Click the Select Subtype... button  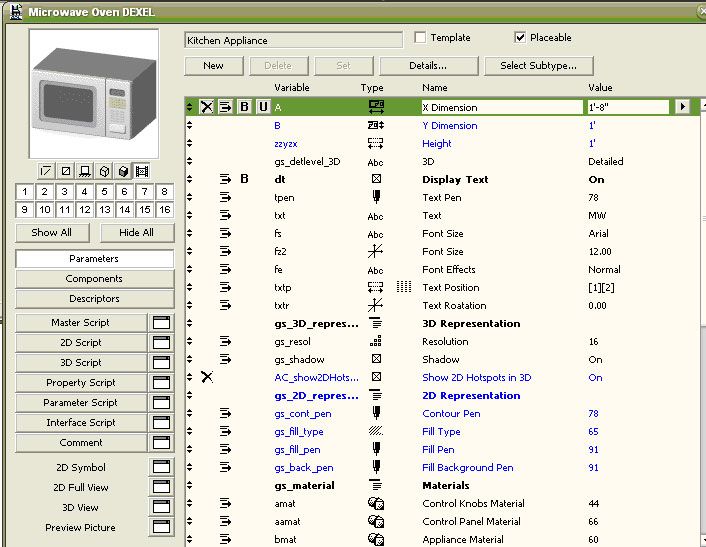tap(538, 66)
